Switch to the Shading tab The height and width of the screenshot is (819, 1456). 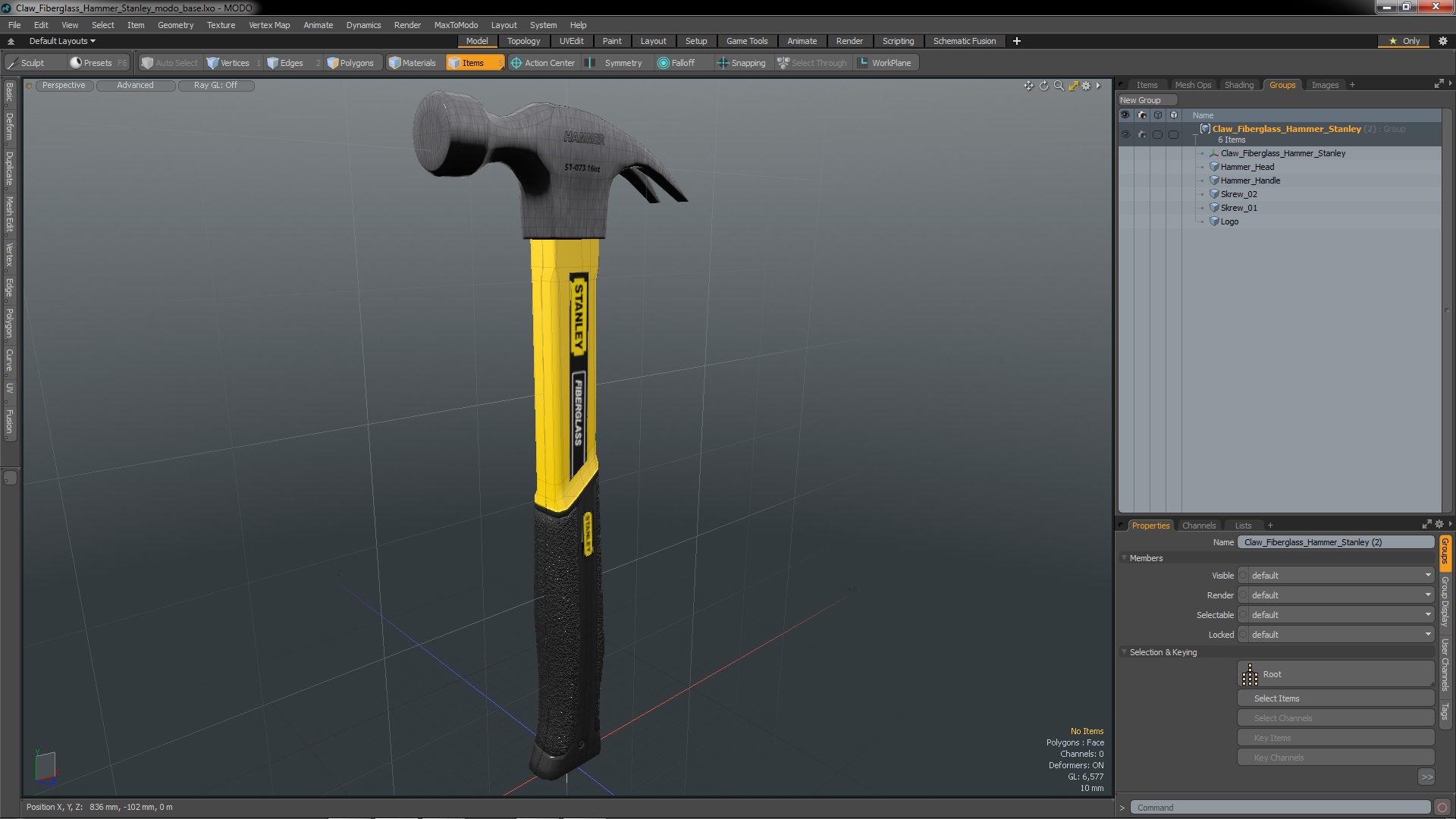pos(1238,85)
